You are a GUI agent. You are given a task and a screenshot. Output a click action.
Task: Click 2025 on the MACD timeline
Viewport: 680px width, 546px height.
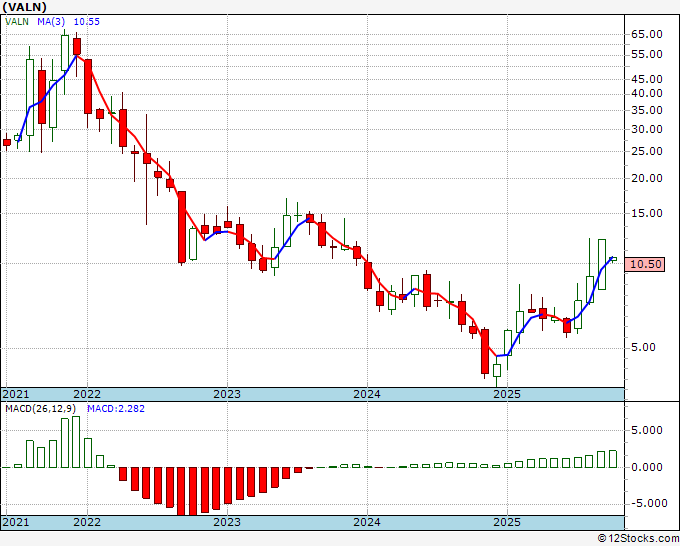click(x=507, y=522)
